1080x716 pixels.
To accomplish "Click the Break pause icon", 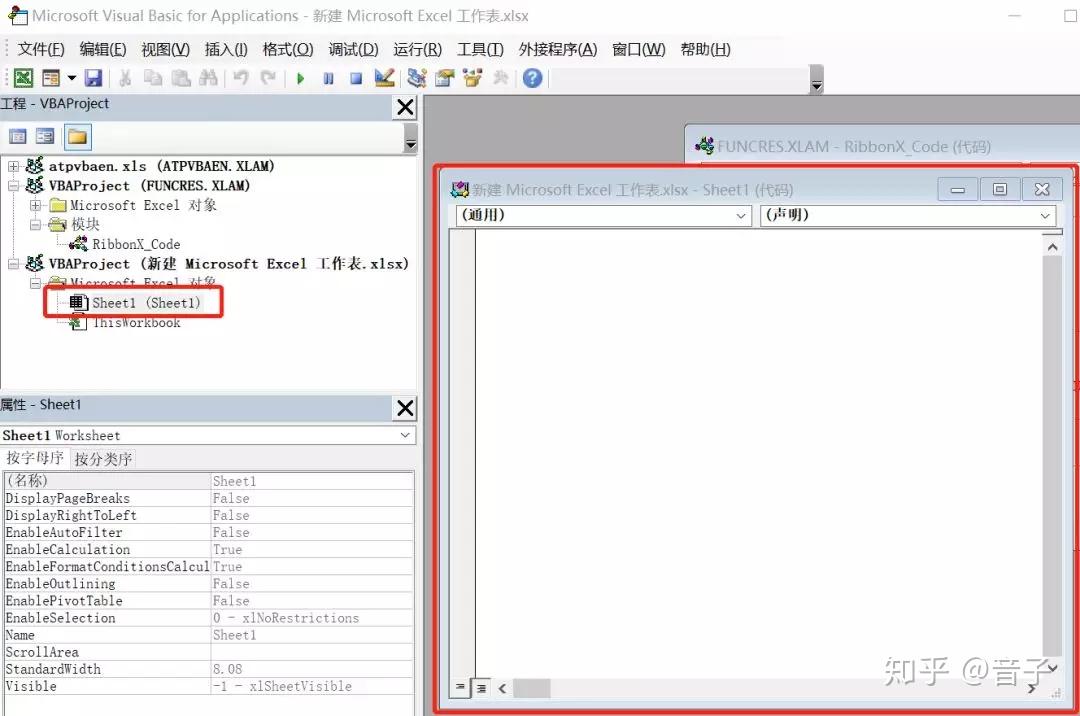I will (329, 78).
